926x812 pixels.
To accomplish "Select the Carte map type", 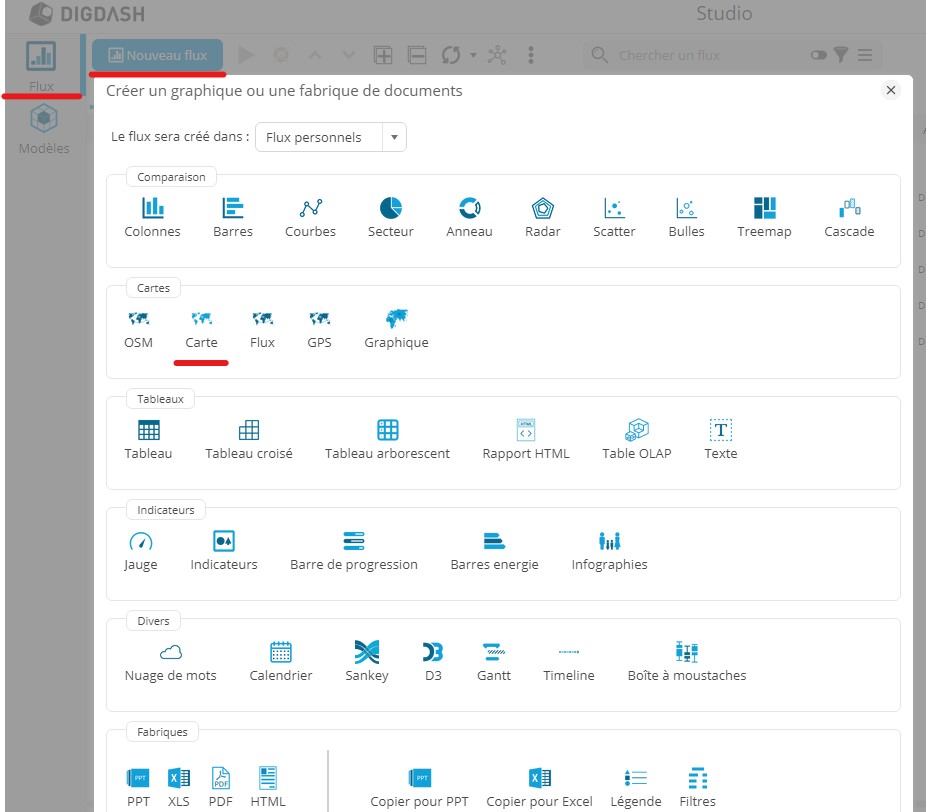I will pos(201,329).
